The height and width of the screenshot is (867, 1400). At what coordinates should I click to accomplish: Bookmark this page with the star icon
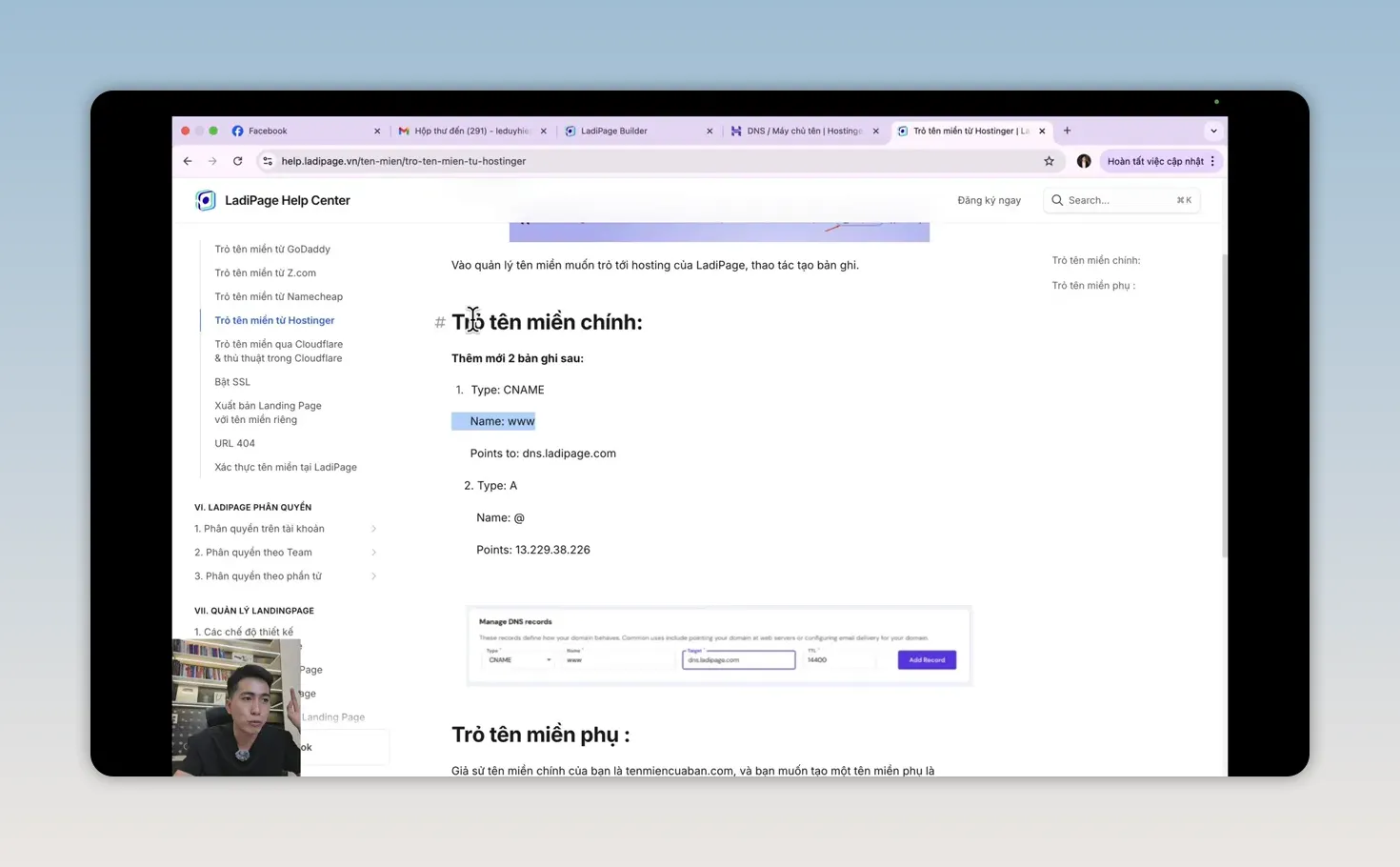click(1050, 161)
